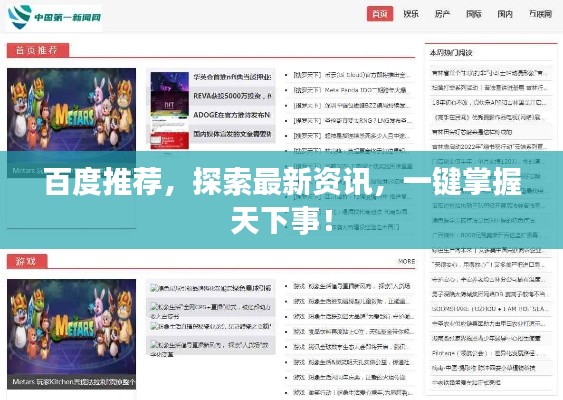Screen dimensions: 563x400
Task: Open MORE link in 游戏 section
Action: click(x=406, y=261)
